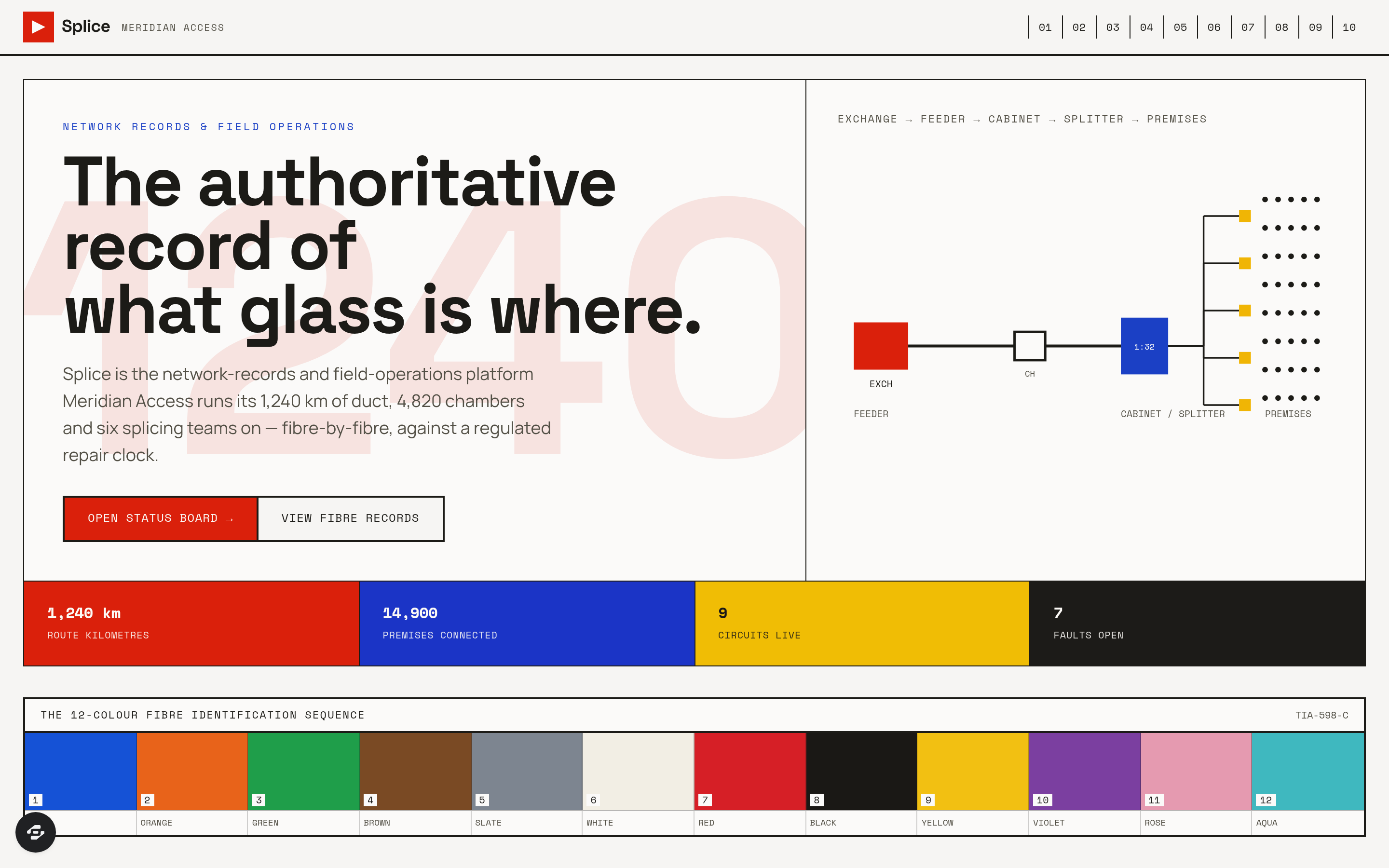Click the MERIDIAN ACCESS header text
Viewport: 1389px width, 868px height.
(x=173, y=27)
